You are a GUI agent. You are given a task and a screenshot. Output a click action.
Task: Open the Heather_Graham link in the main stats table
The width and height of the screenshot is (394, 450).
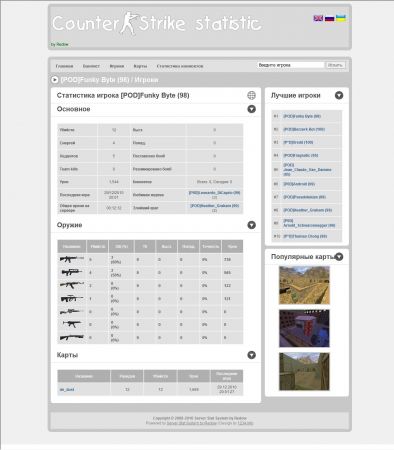215,206
